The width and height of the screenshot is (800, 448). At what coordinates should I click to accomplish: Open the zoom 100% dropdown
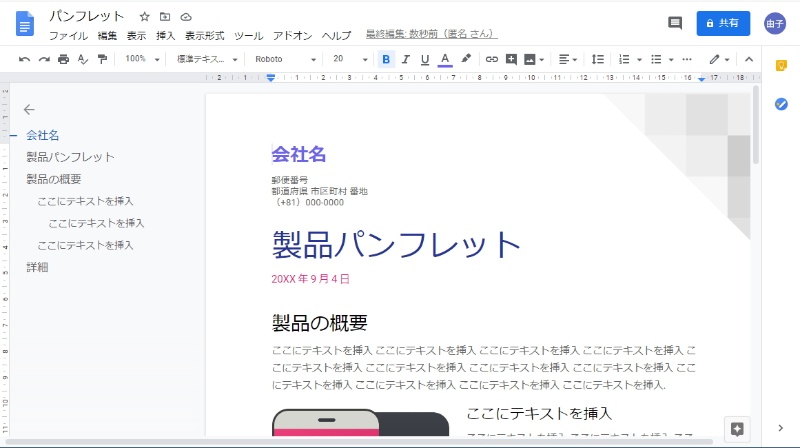tap(139, 59)
